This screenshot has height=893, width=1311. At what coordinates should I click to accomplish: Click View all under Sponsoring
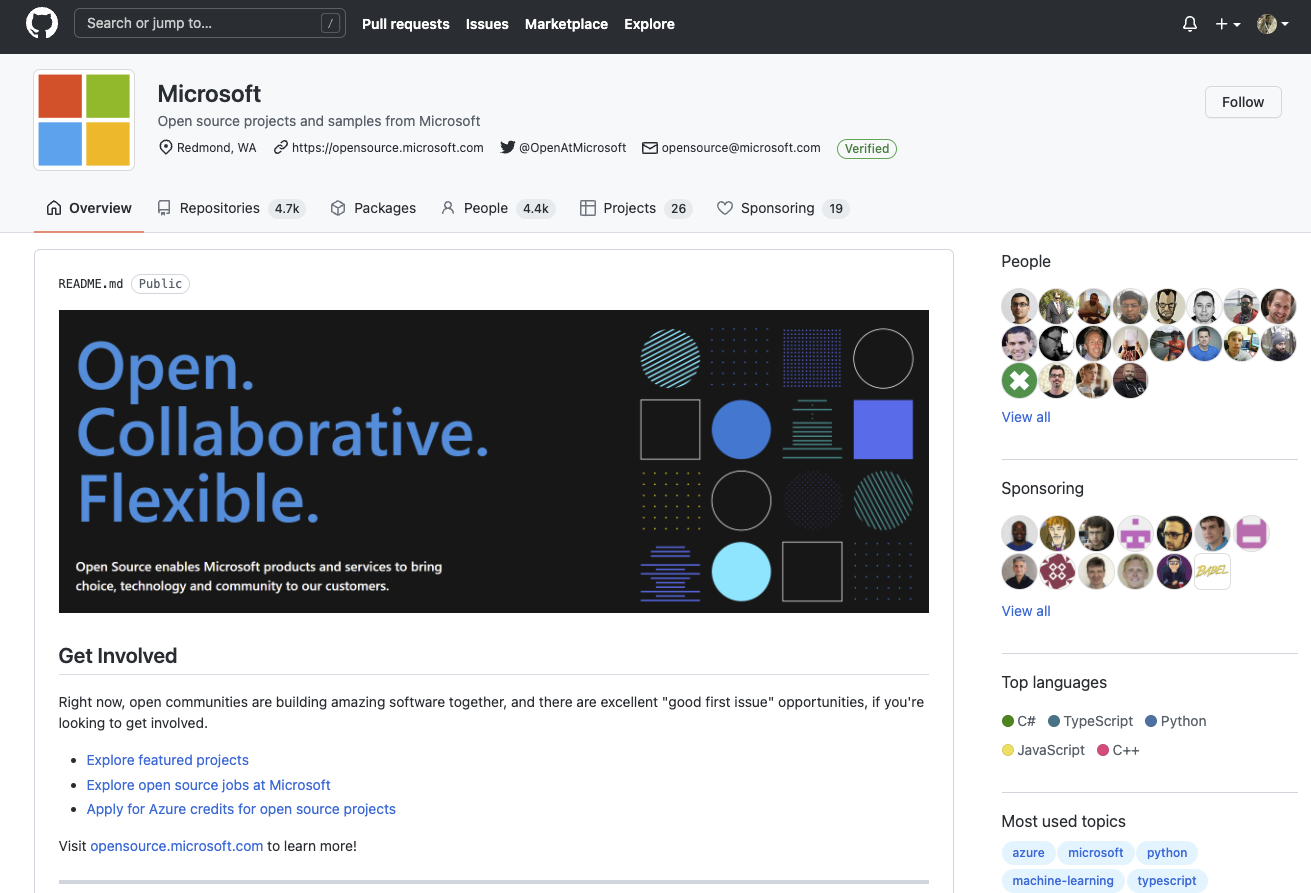point(1026,611)
